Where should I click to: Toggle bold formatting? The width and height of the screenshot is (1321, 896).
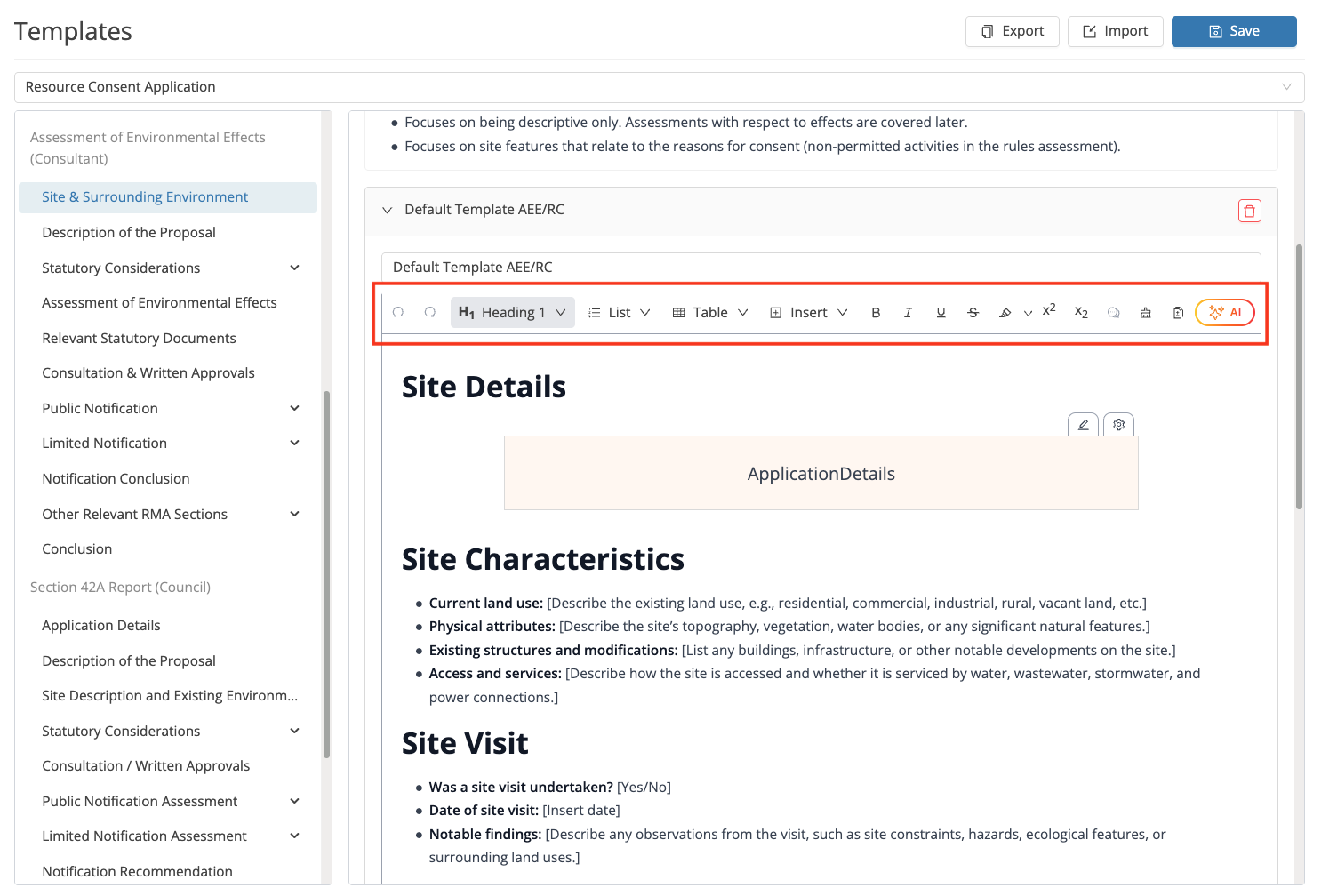coord(876,313)
